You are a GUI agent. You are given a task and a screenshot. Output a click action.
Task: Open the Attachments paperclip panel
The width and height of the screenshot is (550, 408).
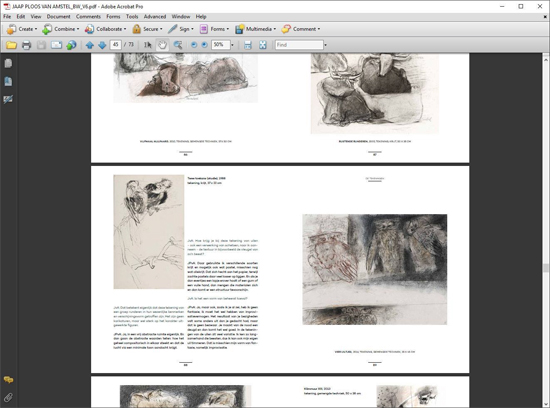click(x=8, y=397)
